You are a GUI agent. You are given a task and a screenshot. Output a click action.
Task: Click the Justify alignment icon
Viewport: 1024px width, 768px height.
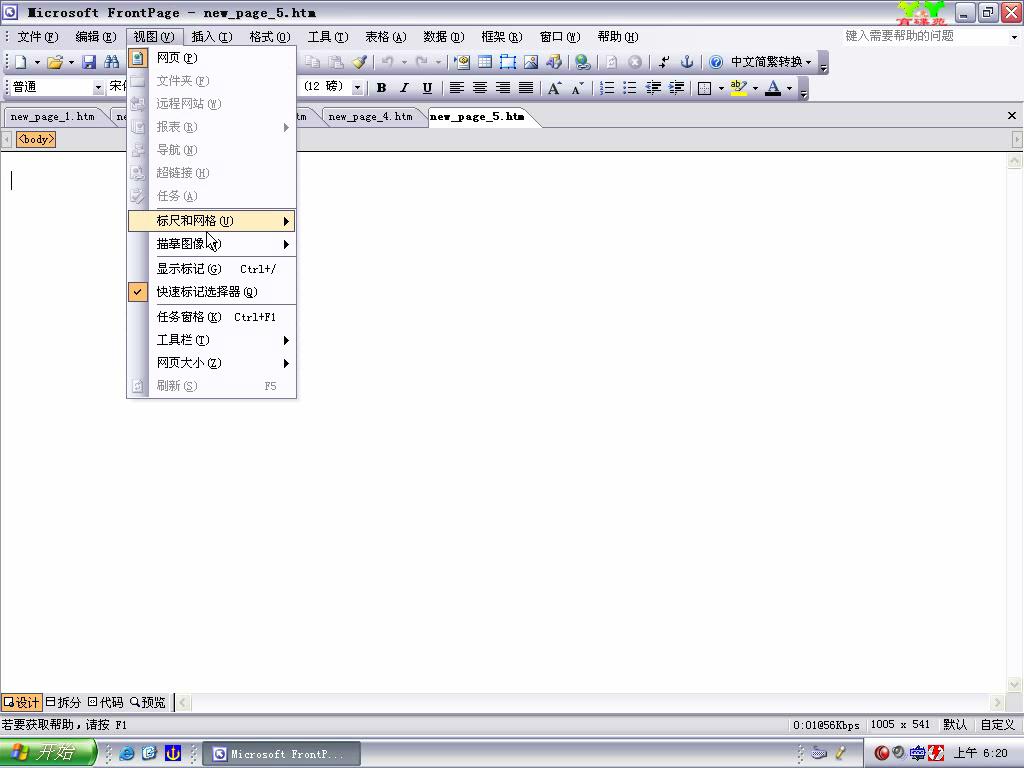(526, 88)
